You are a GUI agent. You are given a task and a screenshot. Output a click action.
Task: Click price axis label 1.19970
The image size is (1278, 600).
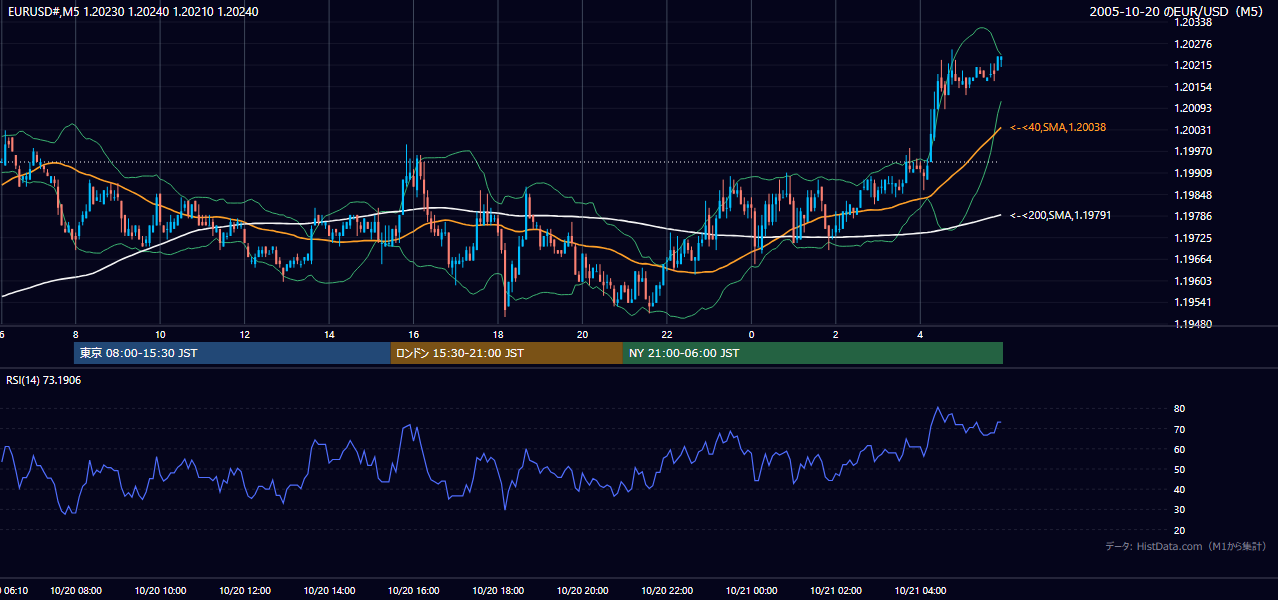pyautogui.click(x=1194, y=151)
